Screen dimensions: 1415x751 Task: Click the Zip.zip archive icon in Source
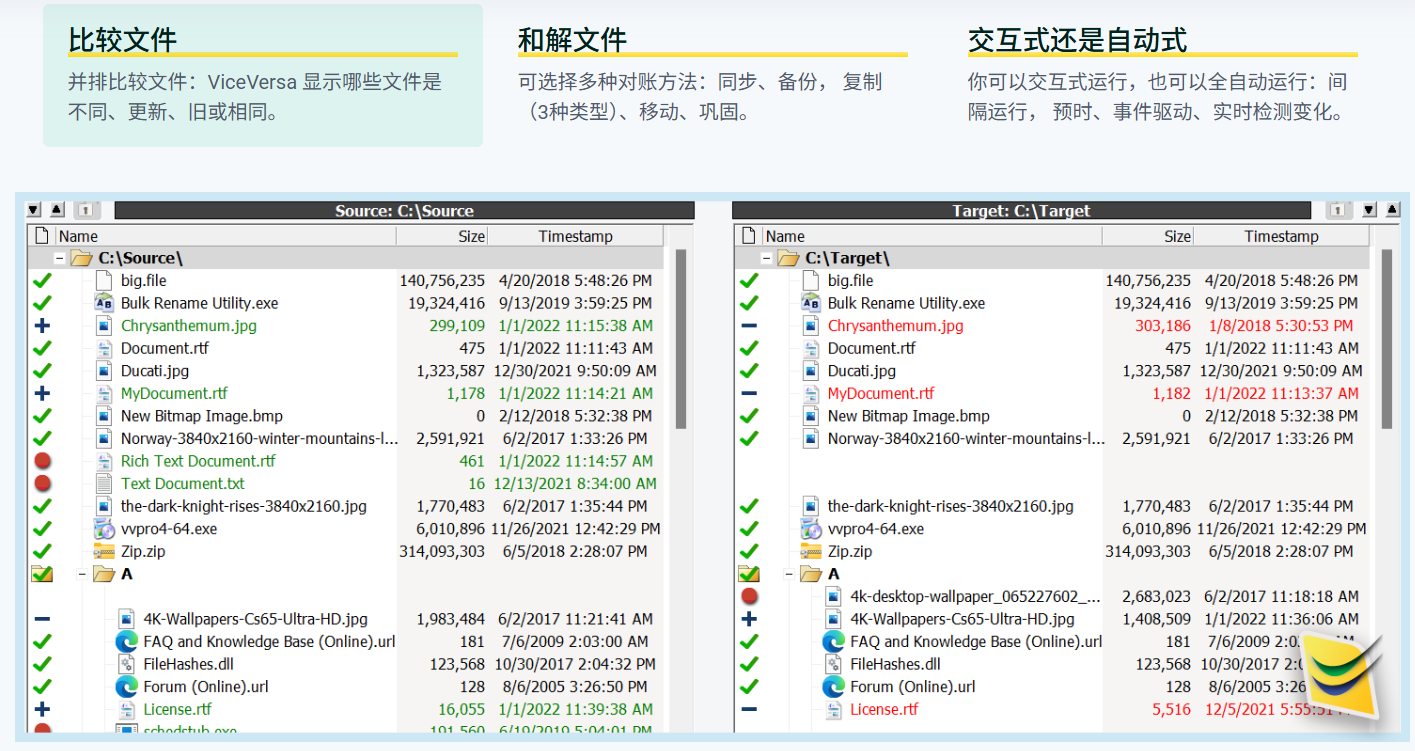point(105,551)
